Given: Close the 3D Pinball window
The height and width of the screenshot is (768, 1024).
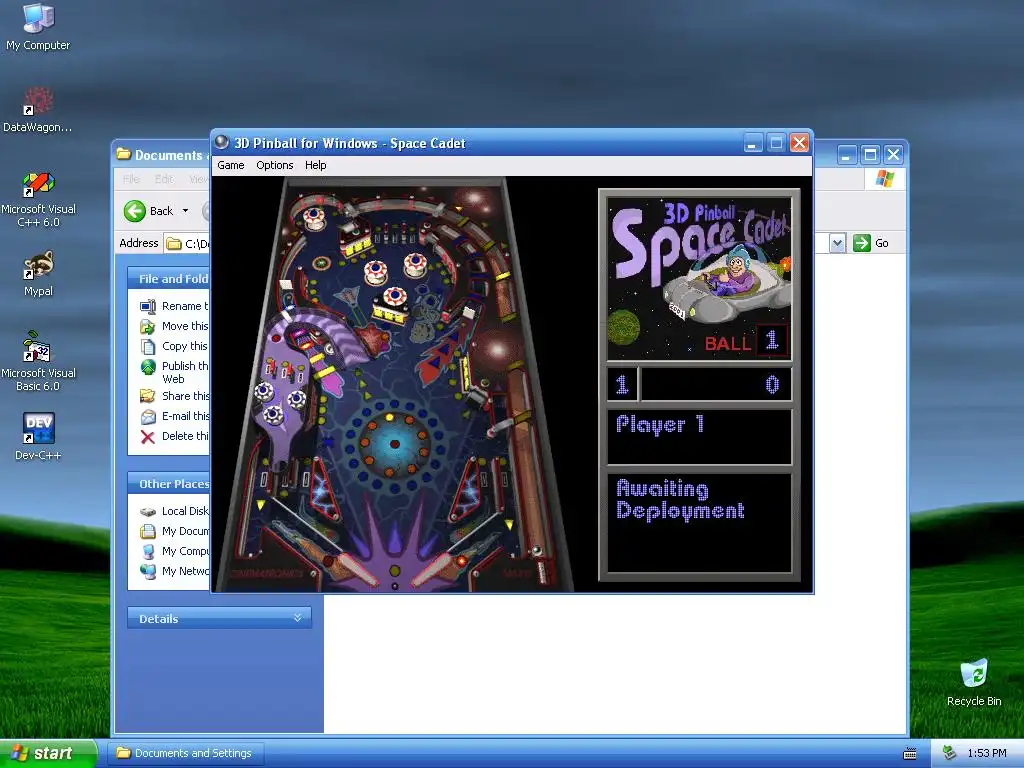Looking at the screenshot, I should coord(799,142).
